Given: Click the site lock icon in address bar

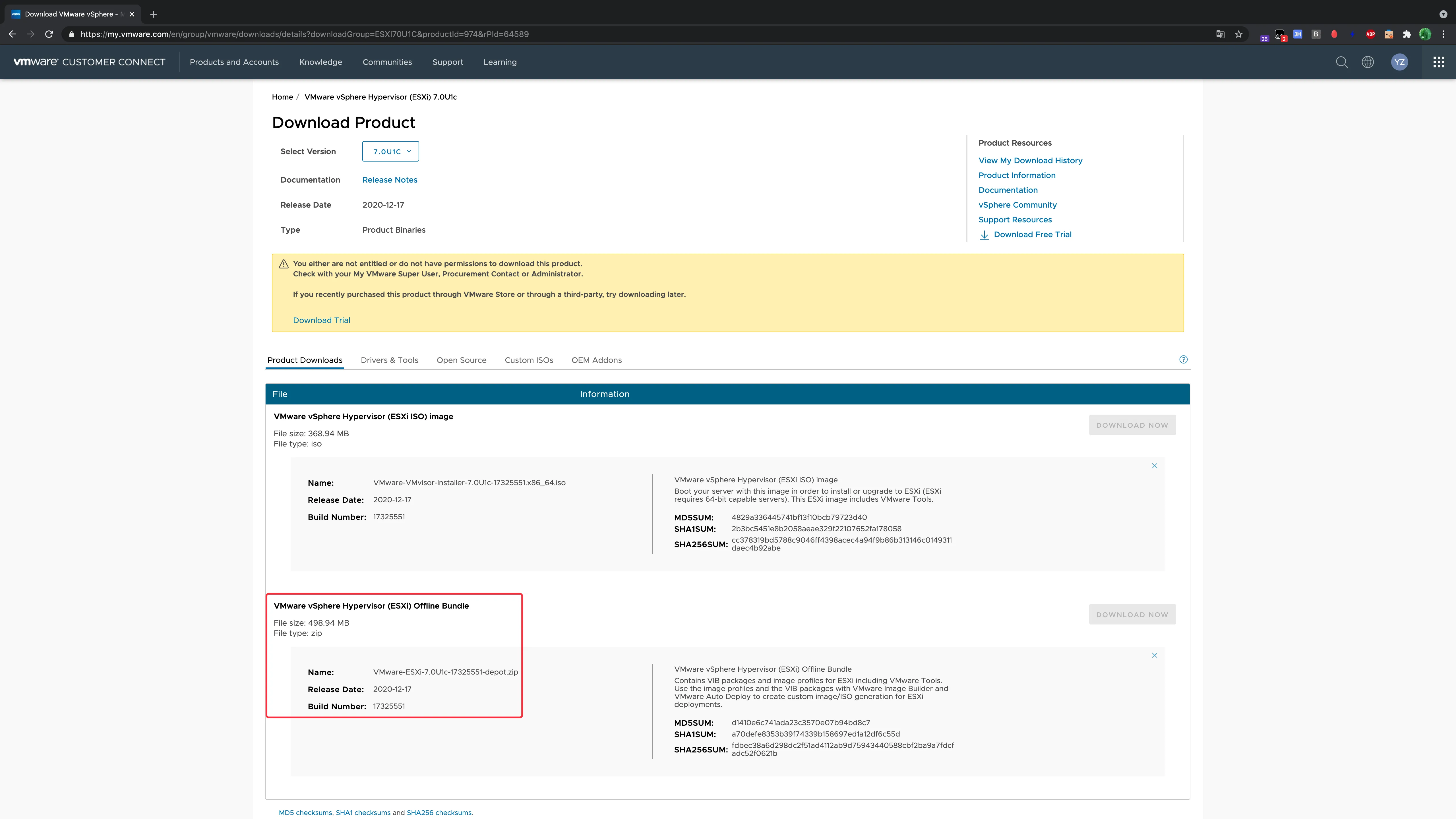Looking at the screenshot, I should tap(71, 34).
